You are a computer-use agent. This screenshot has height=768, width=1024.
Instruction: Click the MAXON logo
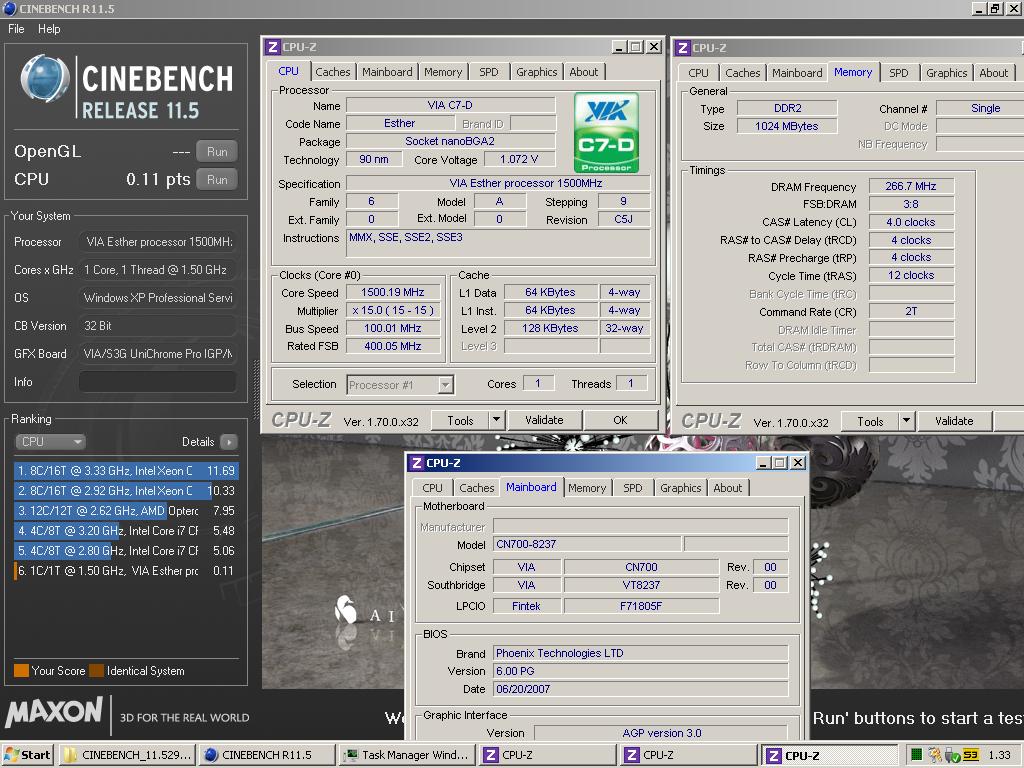54,712
